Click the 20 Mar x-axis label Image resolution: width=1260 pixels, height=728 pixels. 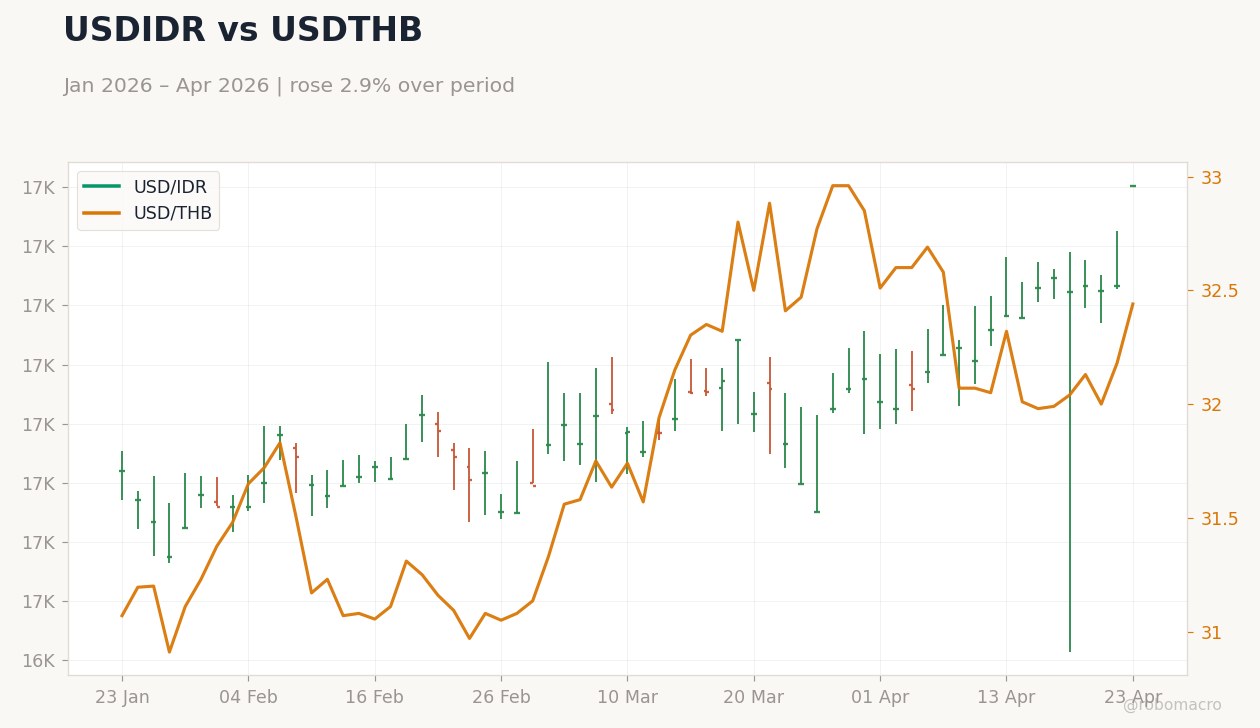[754, 698]
